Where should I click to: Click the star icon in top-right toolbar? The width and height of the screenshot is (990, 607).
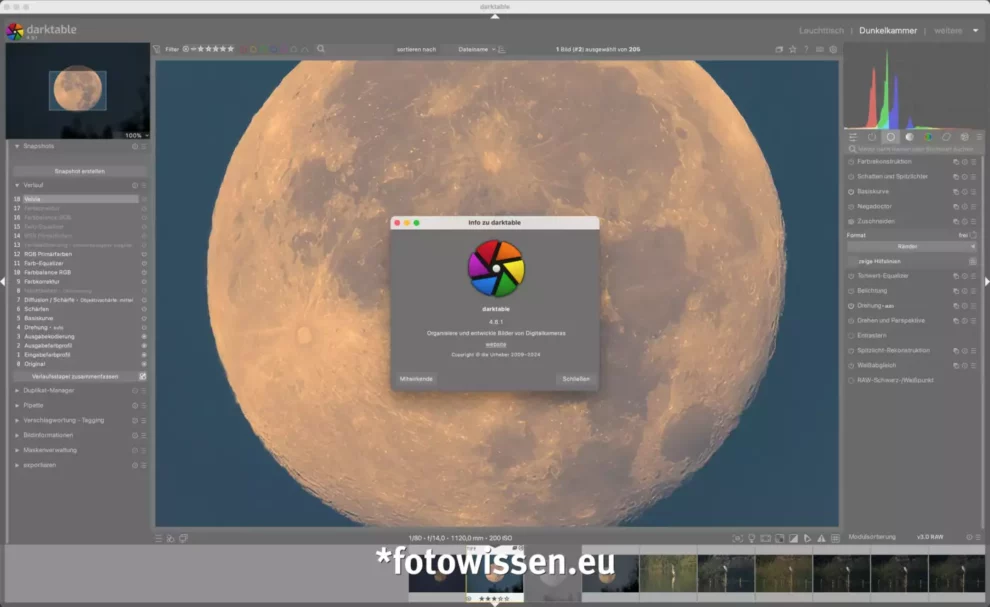click(792, 49)
